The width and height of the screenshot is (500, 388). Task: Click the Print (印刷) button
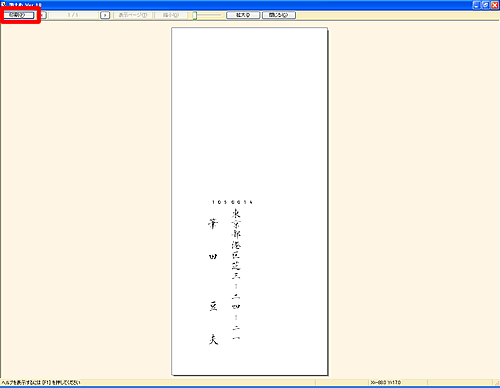tap(19, 15)
